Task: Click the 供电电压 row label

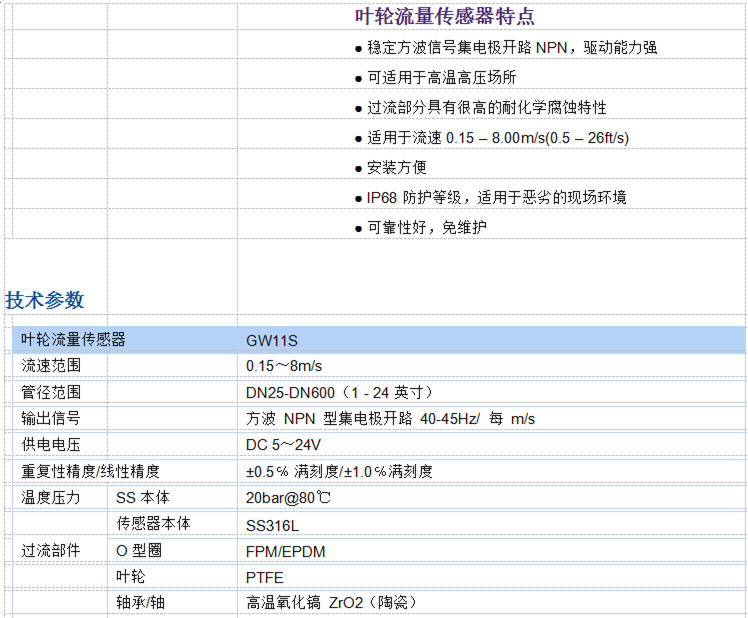Action: pyautogui.click(x=51, y=444)
